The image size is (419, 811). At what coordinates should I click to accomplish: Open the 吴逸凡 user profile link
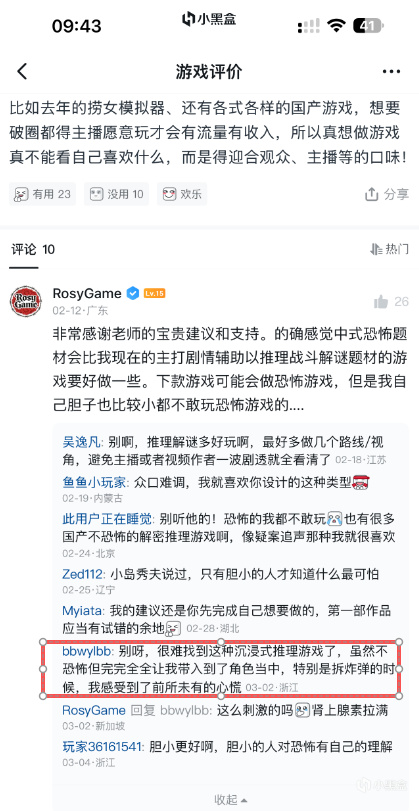pos(82,443)
